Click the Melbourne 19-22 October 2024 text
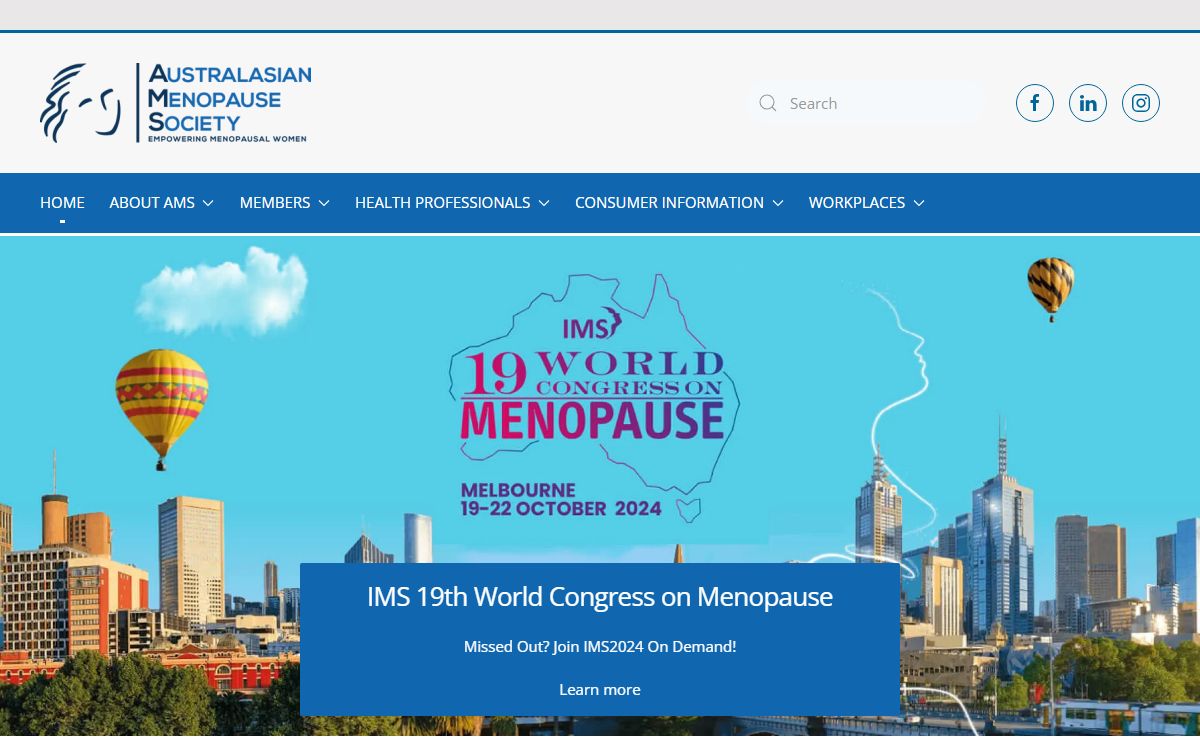This screenshot has height=740, width=1200. 561,499
